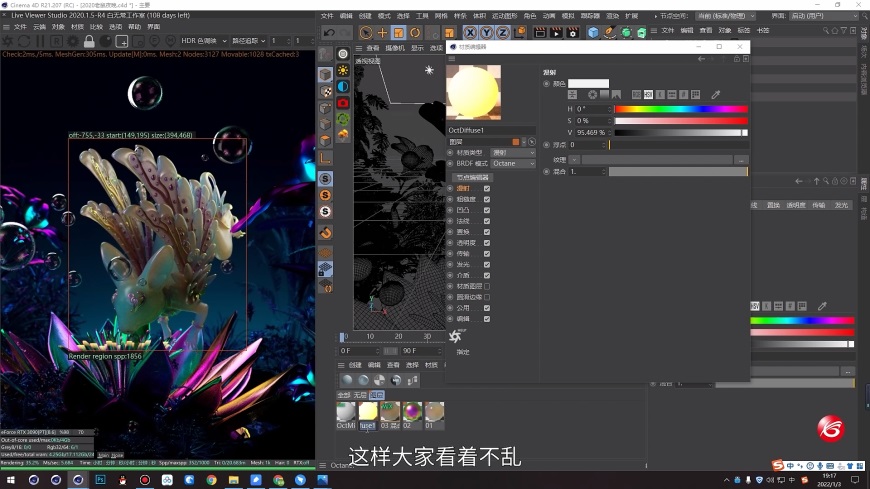870x489 pixels.
Task: Expand the 材质类型 dropdown
Action: click(512, 153)
